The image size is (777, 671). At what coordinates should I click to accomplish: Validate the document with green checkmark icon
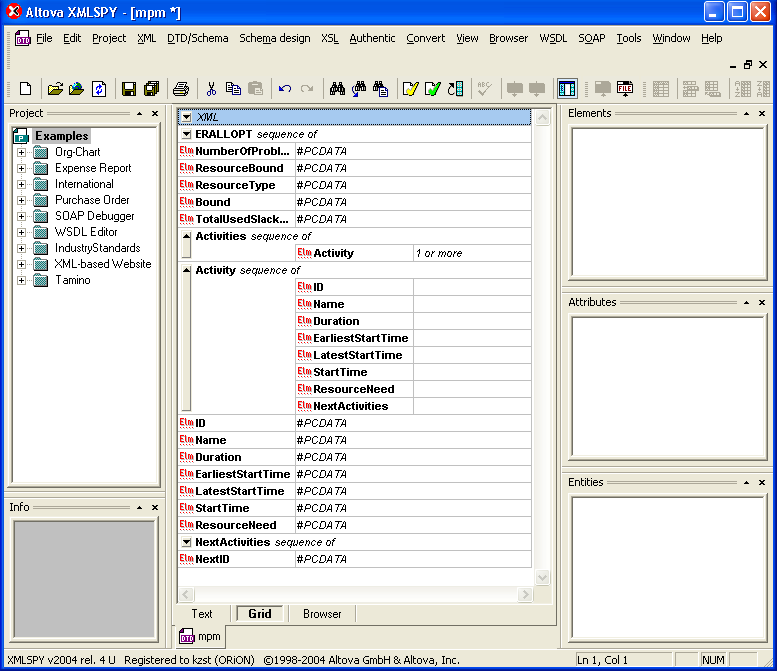pyautogui.click(x=433, y=89)
